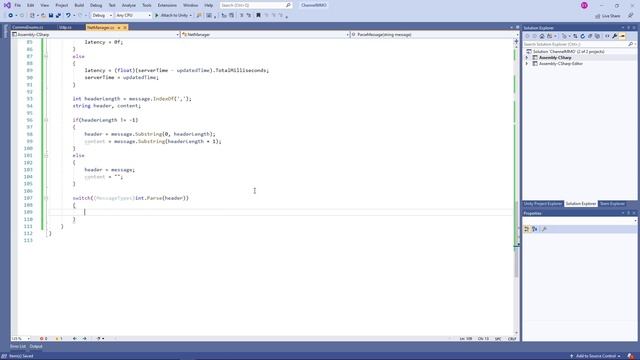Open the View menu
640x360 pixels.
pos(44,5)
